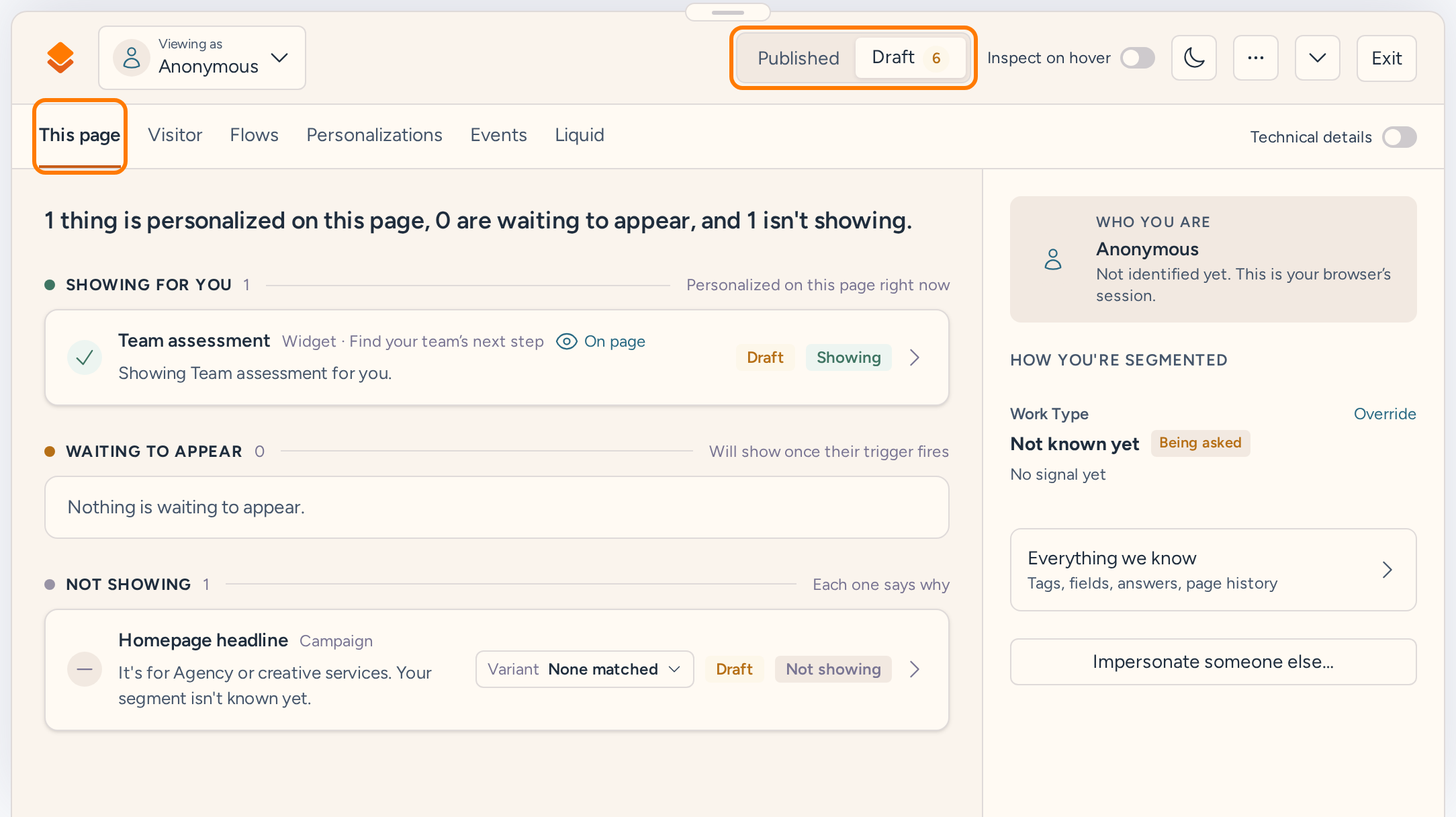Turn on the Technical details toggle
Screen dimensions: 1456x817
pyautogui.click(x=1400, y=137)
